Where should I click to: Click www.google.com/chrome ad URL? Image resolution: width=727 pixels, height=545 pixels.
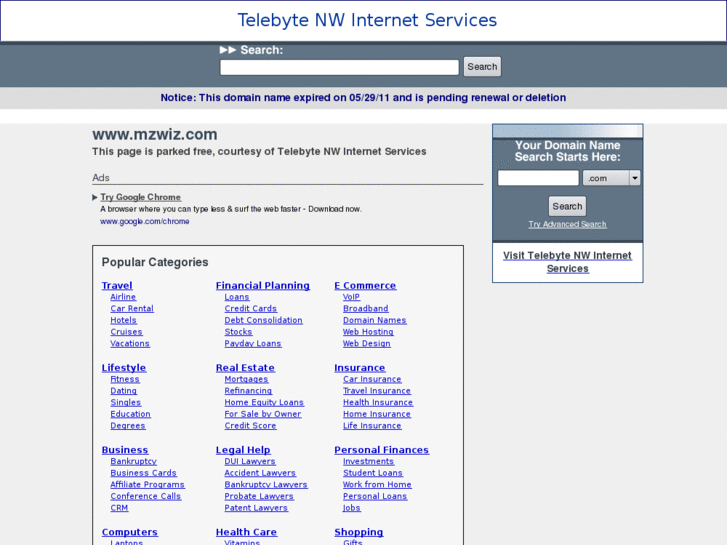tap(145, 222)
